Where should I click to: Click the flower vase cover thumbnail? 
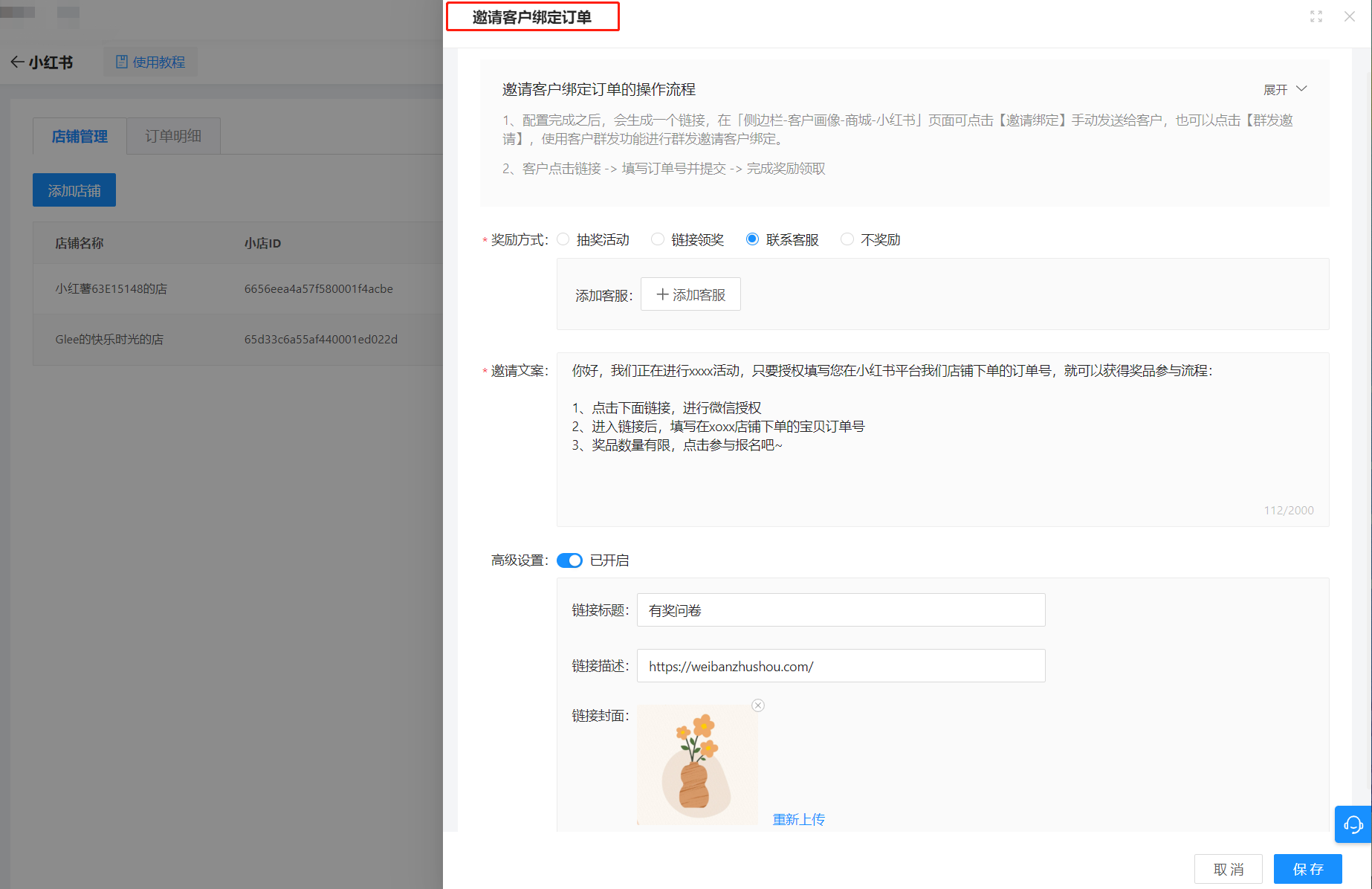pos(697,765)
